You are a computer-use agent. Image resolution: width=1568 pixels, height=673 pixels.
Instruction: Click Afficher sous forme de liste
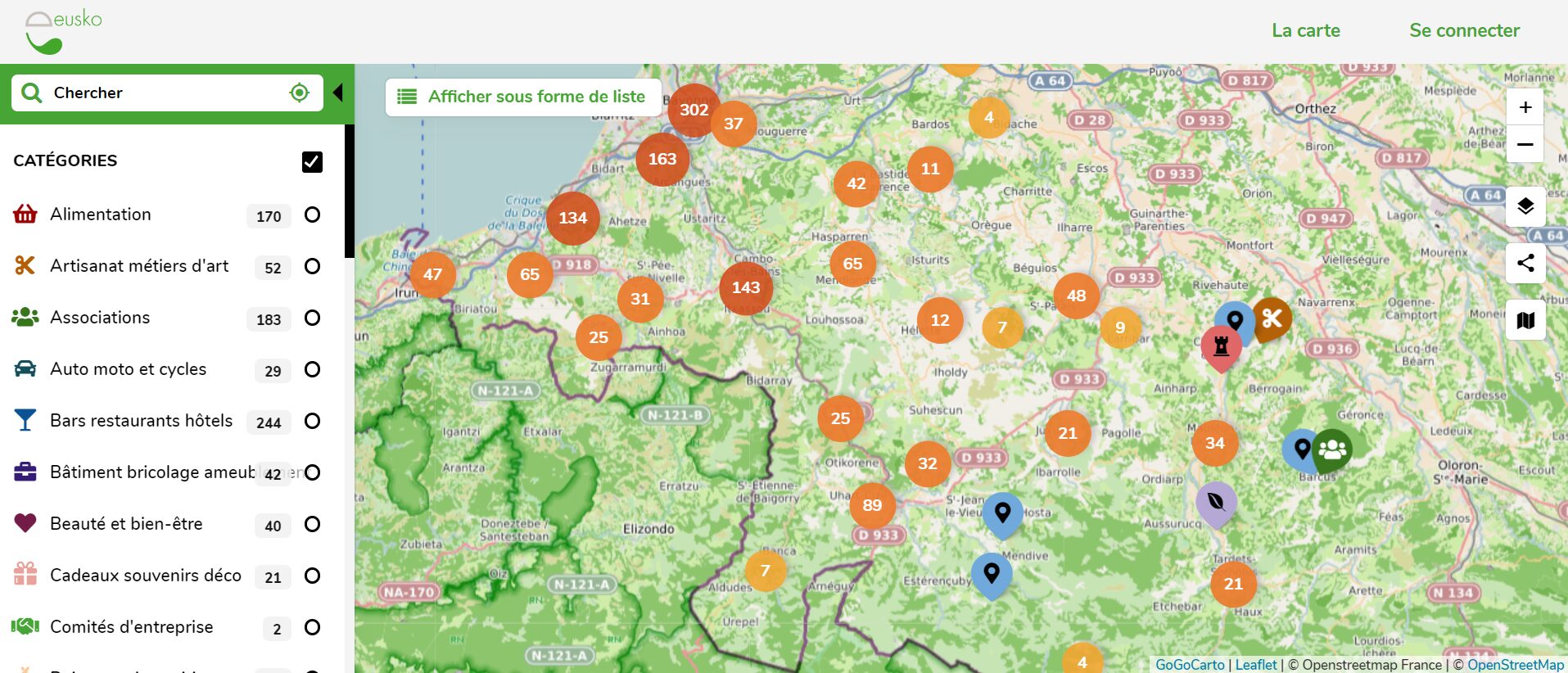(523, 97)
